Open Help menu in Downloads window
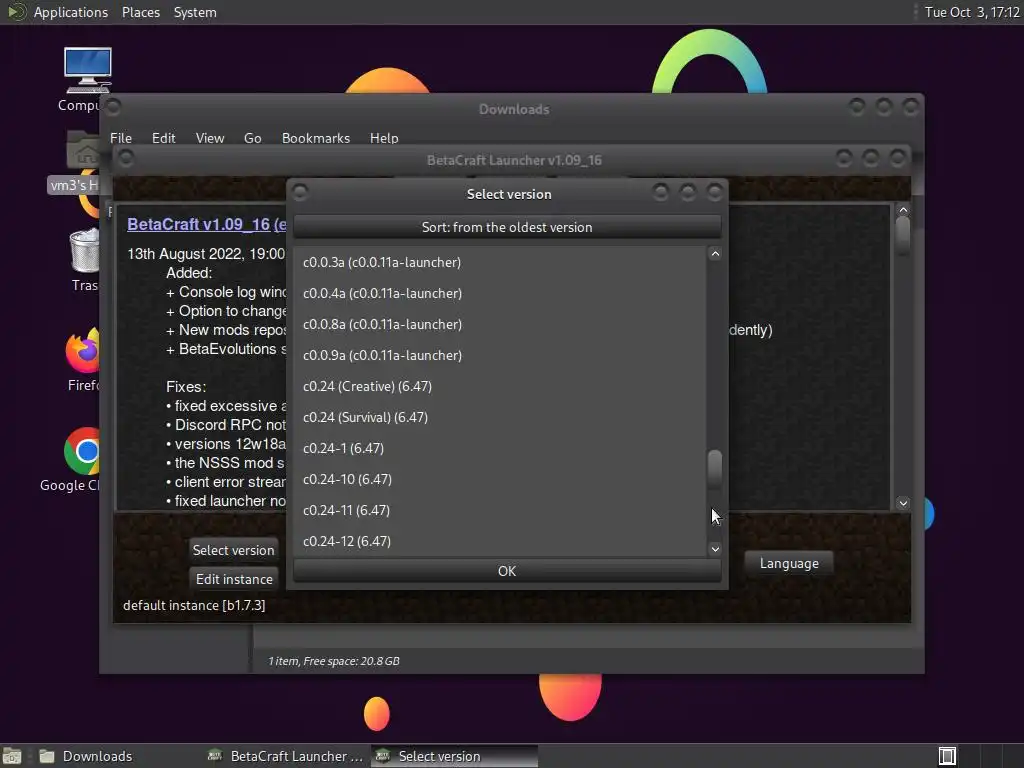The width and height of the screenshot is (1024, 768). pyautogui.click(x=384, y=138)
